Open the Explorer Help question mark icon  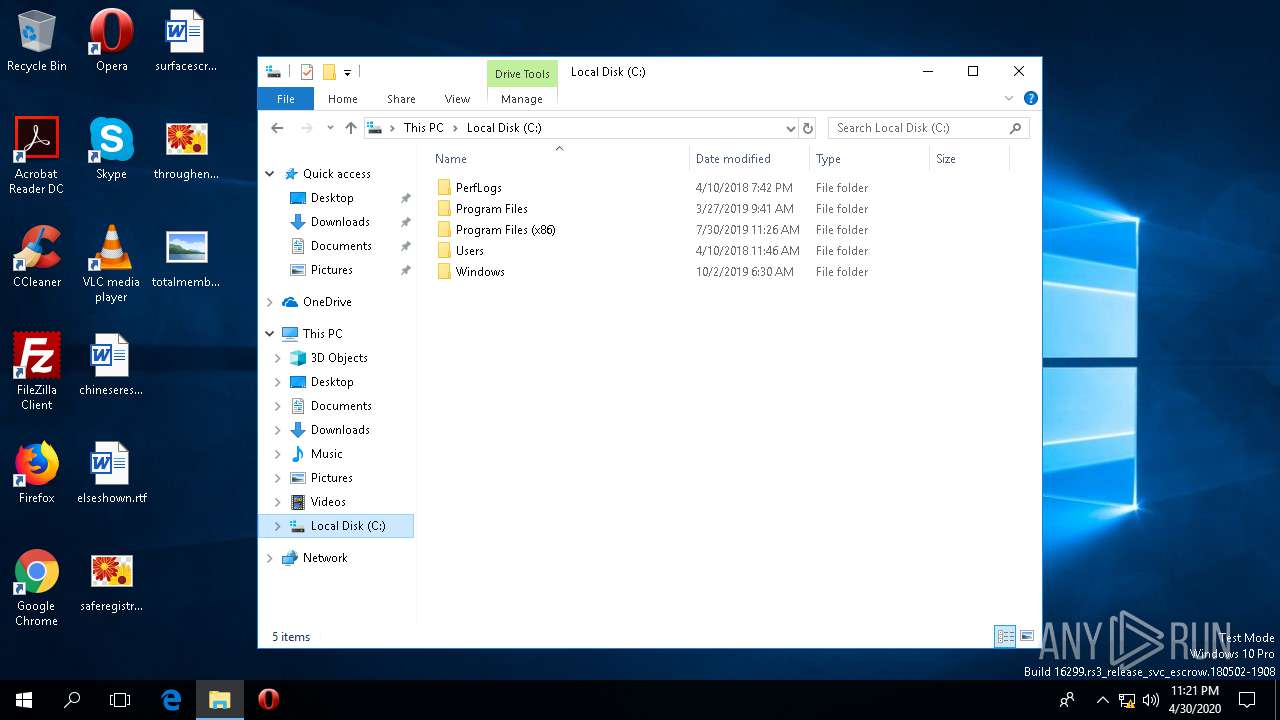pyautogui.click(x=1031, y=98)
